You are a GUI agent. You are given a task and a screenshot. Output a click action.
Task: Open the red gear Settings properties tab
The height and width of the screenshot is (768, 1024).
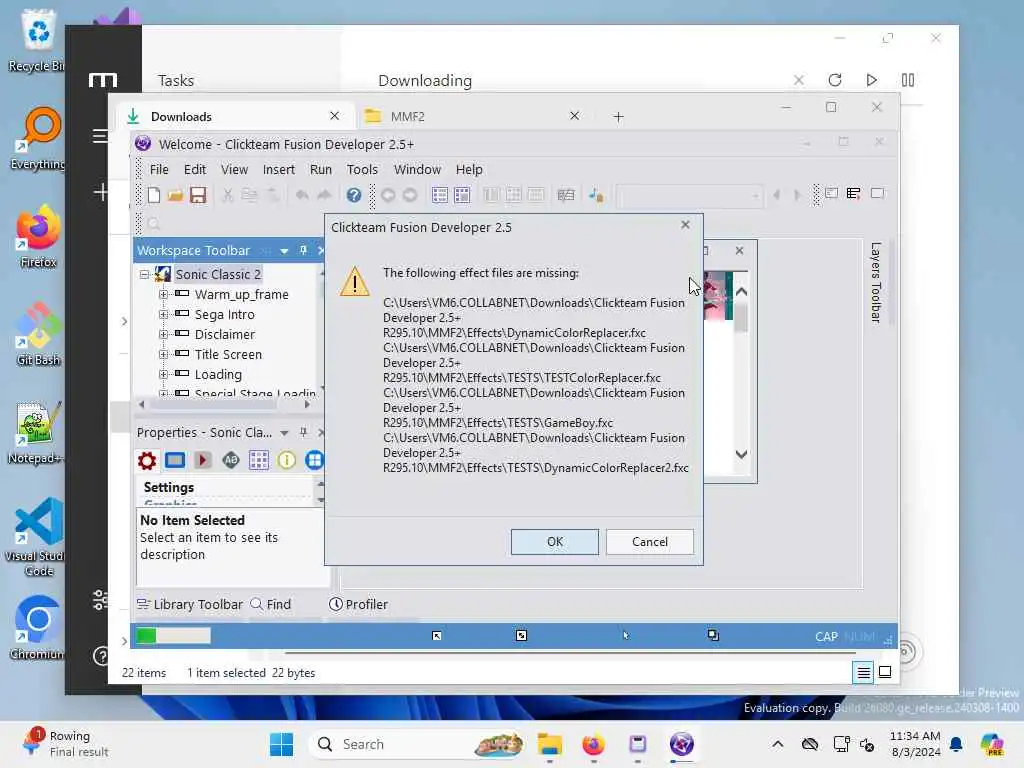(147, 460)
